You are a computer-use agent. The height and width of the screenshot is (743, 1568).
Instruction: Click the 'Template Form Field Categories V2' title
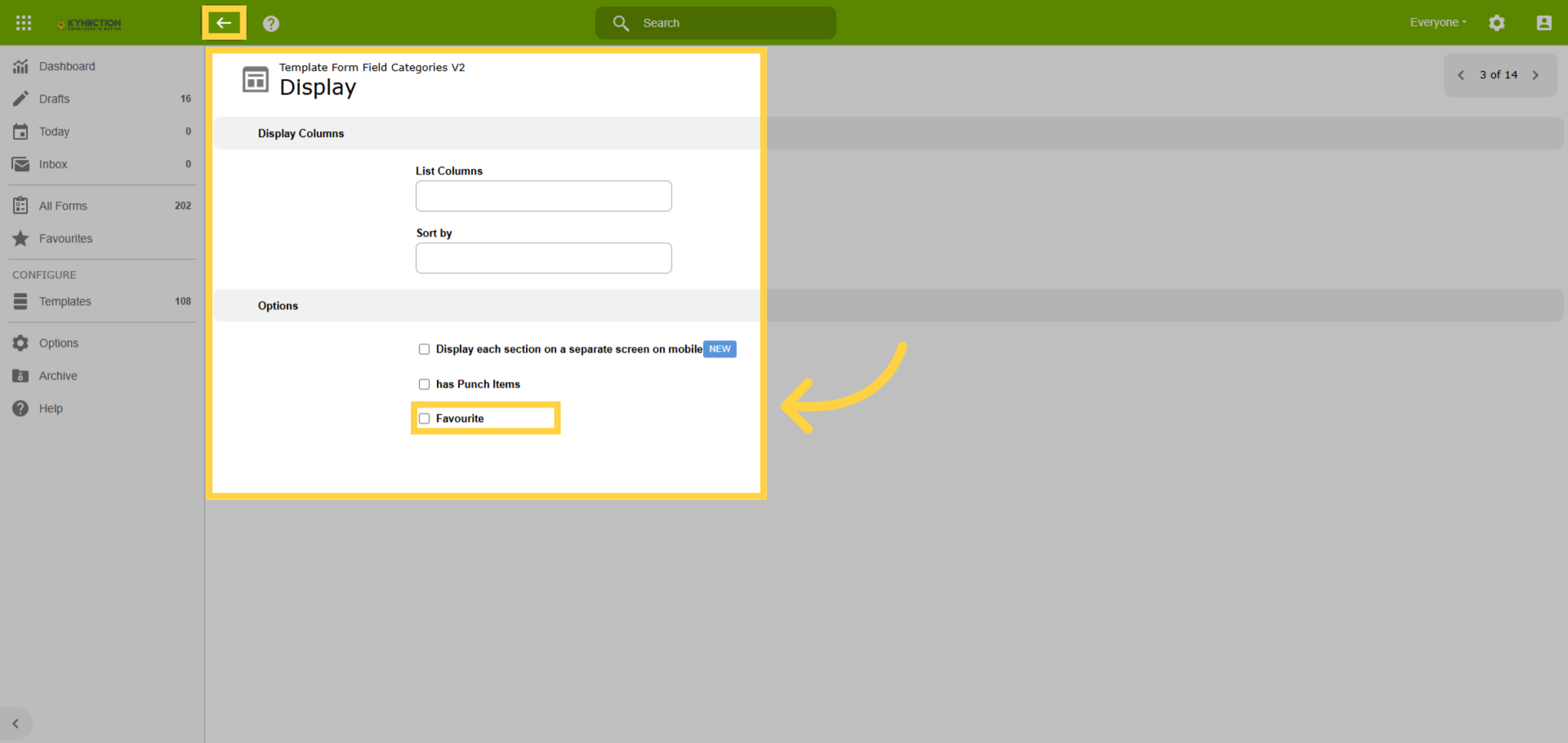point(372,67)
